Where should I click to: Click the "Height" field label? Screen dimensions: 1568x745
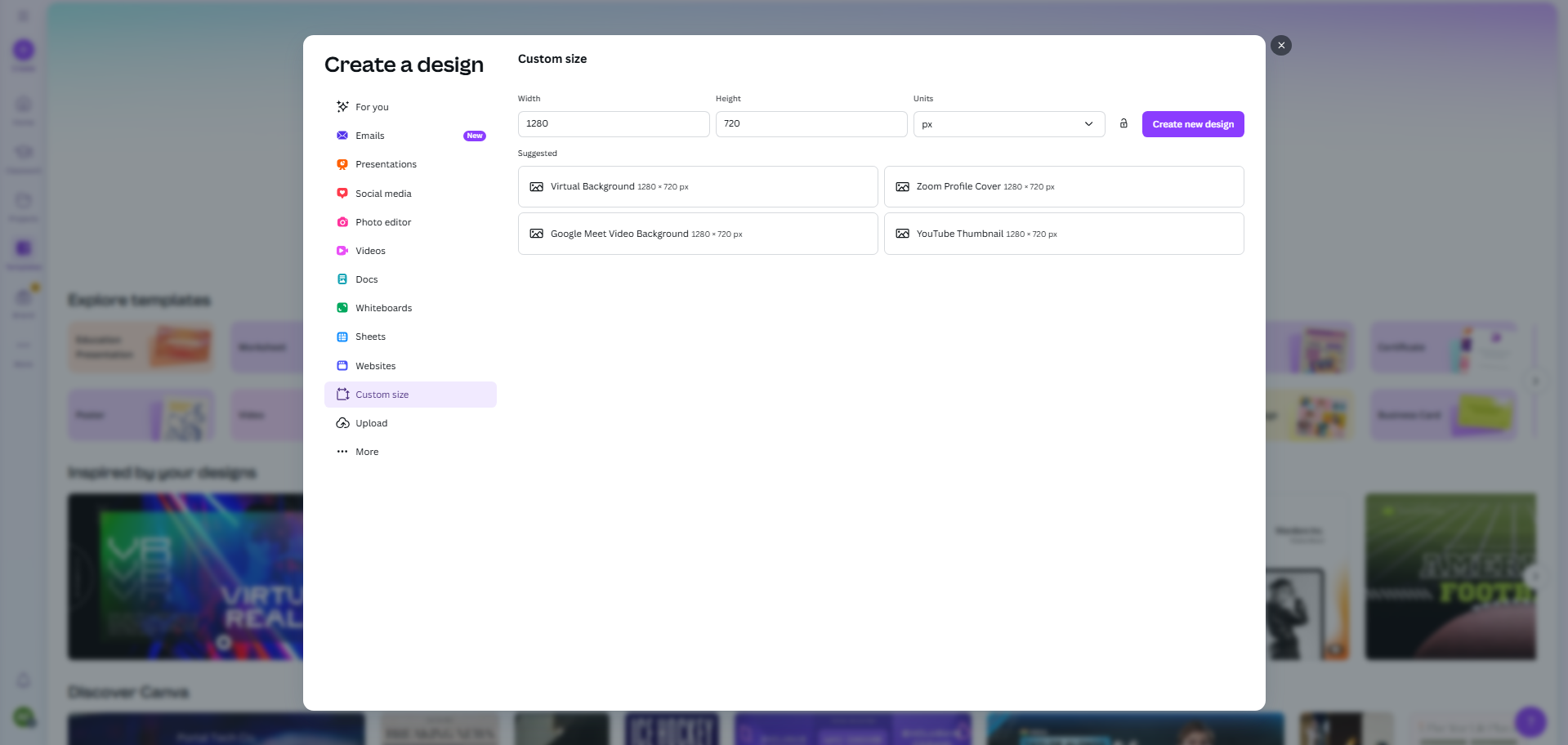728,99
